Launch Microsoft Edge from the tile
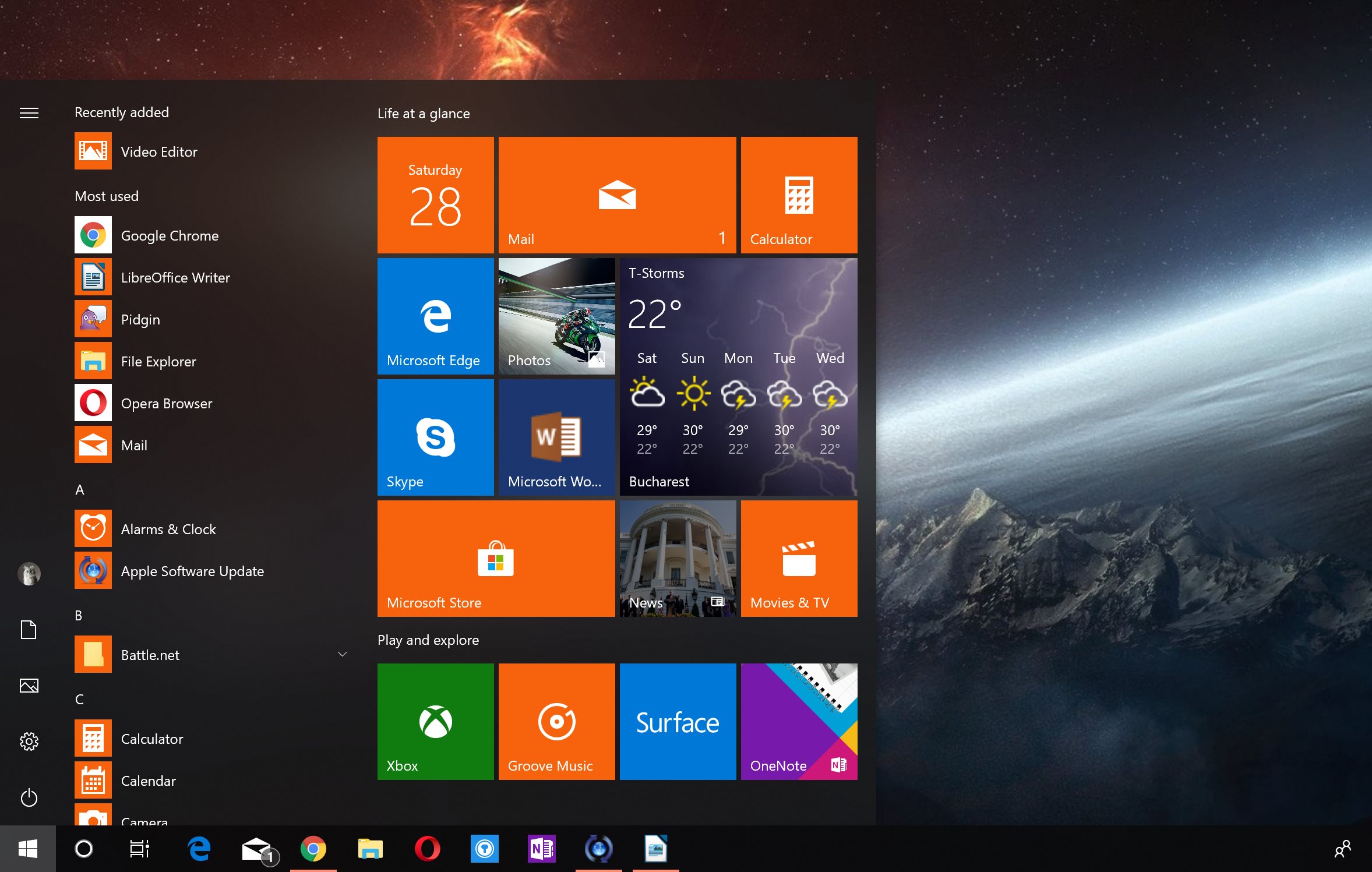This screenshot has height=872, width=1372. [x=435, y=316]
